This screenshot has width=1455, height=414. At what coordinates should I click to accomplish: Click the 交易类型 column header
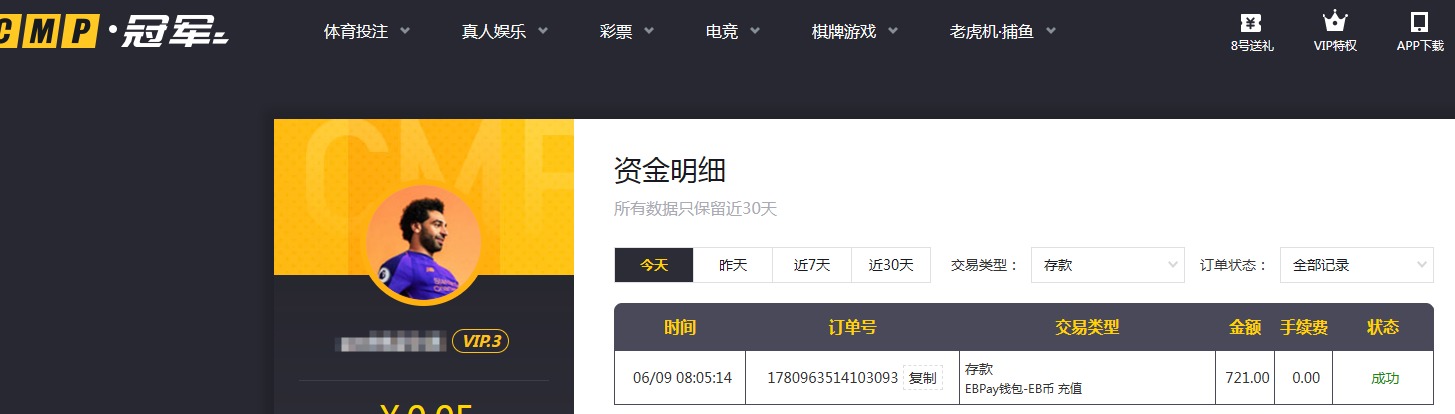click(1087, 327)
